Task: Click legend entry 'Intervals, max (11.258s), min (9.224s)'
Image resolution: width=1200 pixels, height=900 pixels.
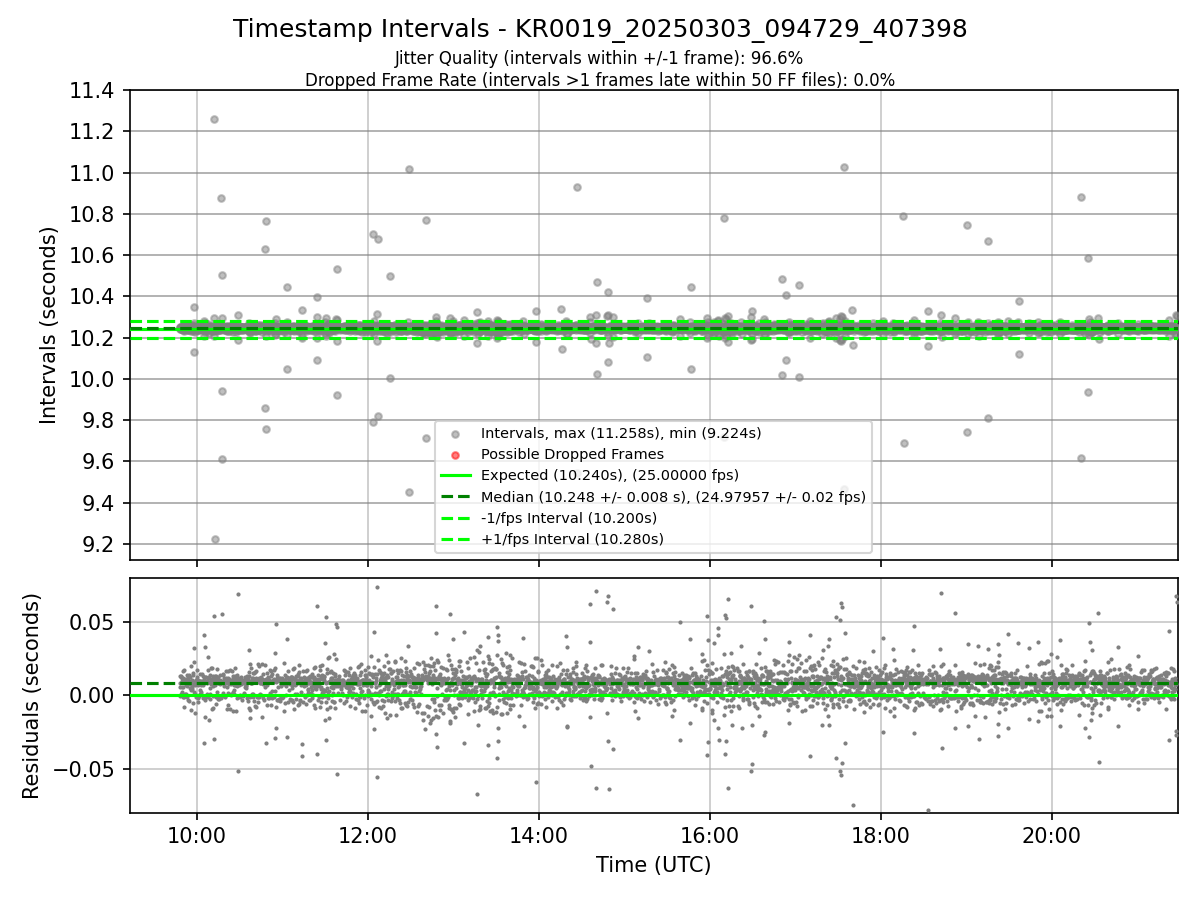Action: (621, 433)
